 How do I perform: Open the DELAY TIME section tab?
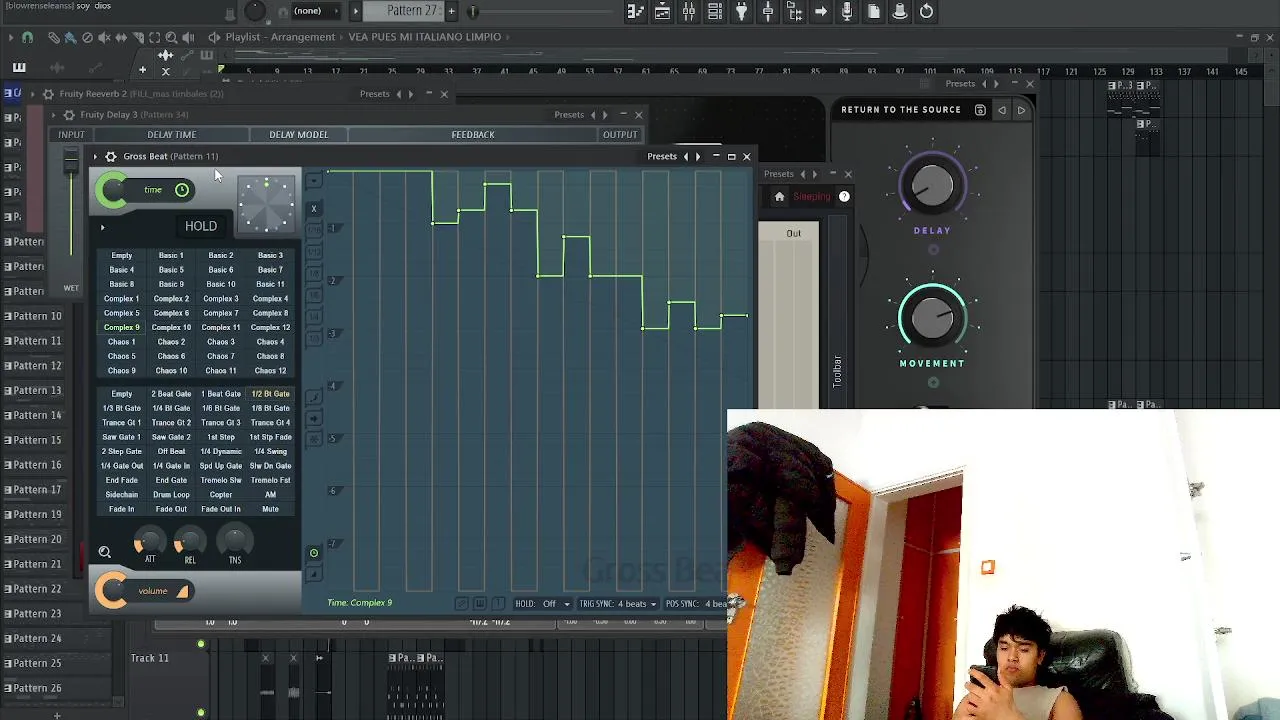pos(172,135)
